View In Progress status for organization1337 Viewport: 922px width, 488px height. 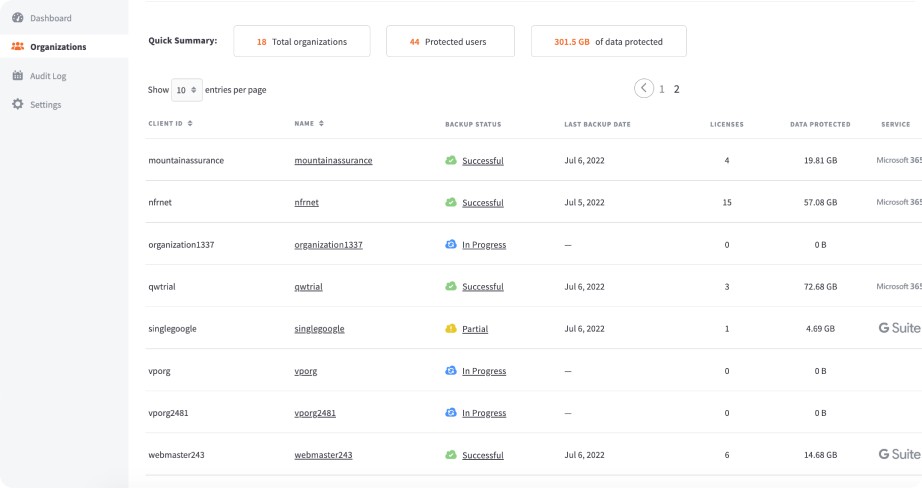pos(484,245)
